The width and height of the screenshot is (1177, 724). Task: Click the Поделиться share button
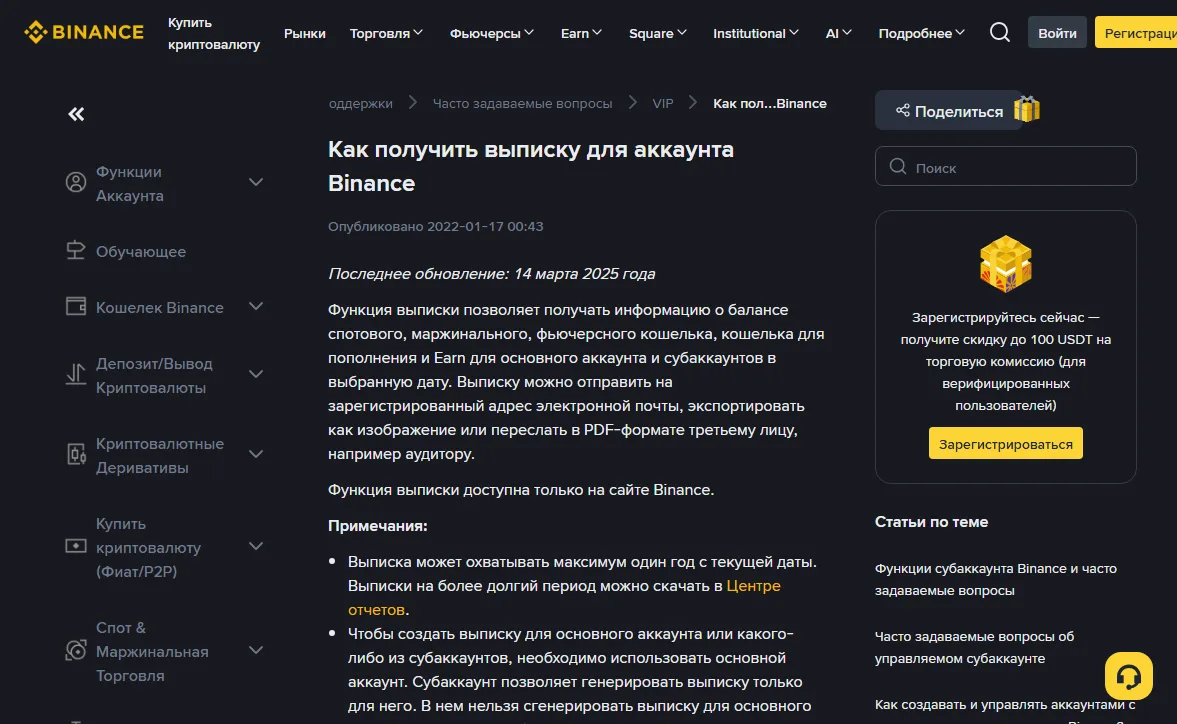[949, 110]
